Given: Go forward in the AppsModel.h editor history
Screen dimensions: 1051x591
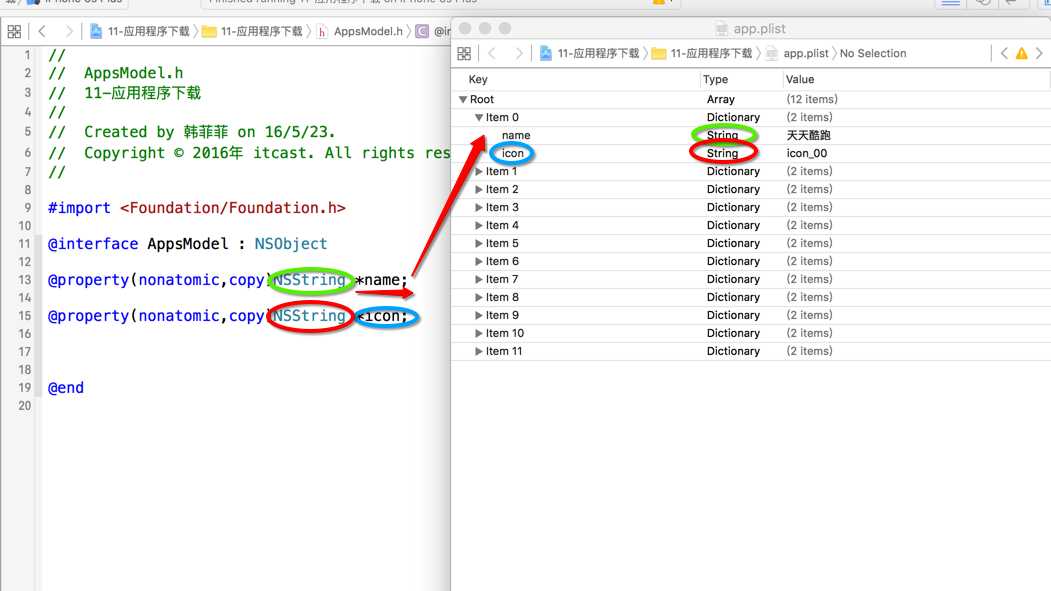Looking at the screenshot, I should 68,31.
